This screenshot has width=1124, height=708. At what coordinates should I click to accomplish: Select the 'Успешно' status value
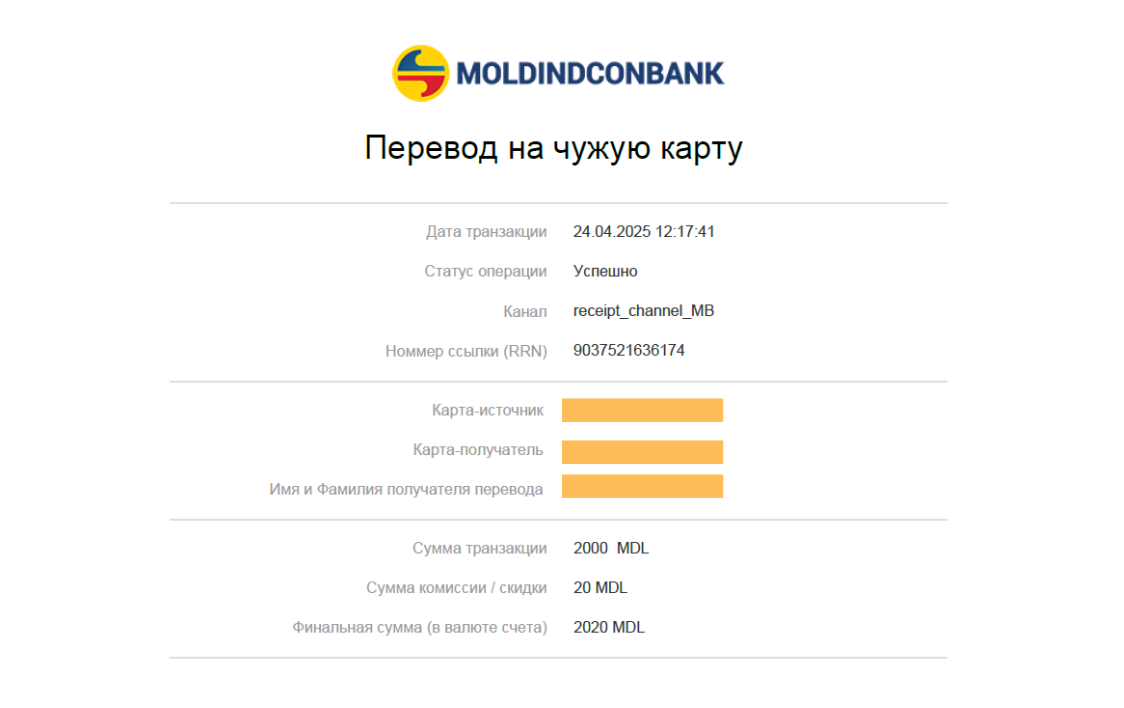pyautogui.click(x=605, y=271)
